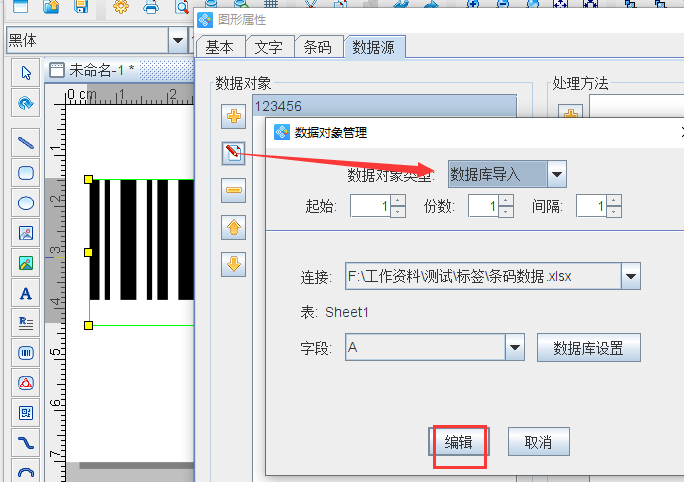Pick the QR code tool
Viewport: 684px width, 482px height.
click(26, 413)
